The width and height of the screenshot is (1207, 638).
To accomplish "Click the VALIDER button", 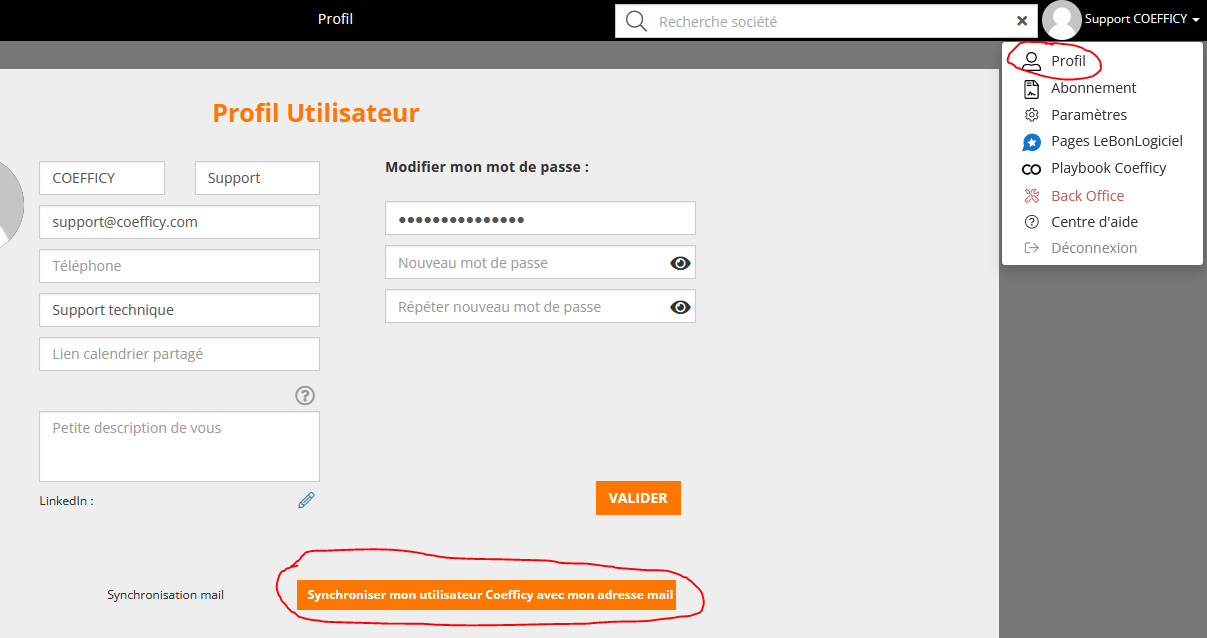I will coord(638,498).
